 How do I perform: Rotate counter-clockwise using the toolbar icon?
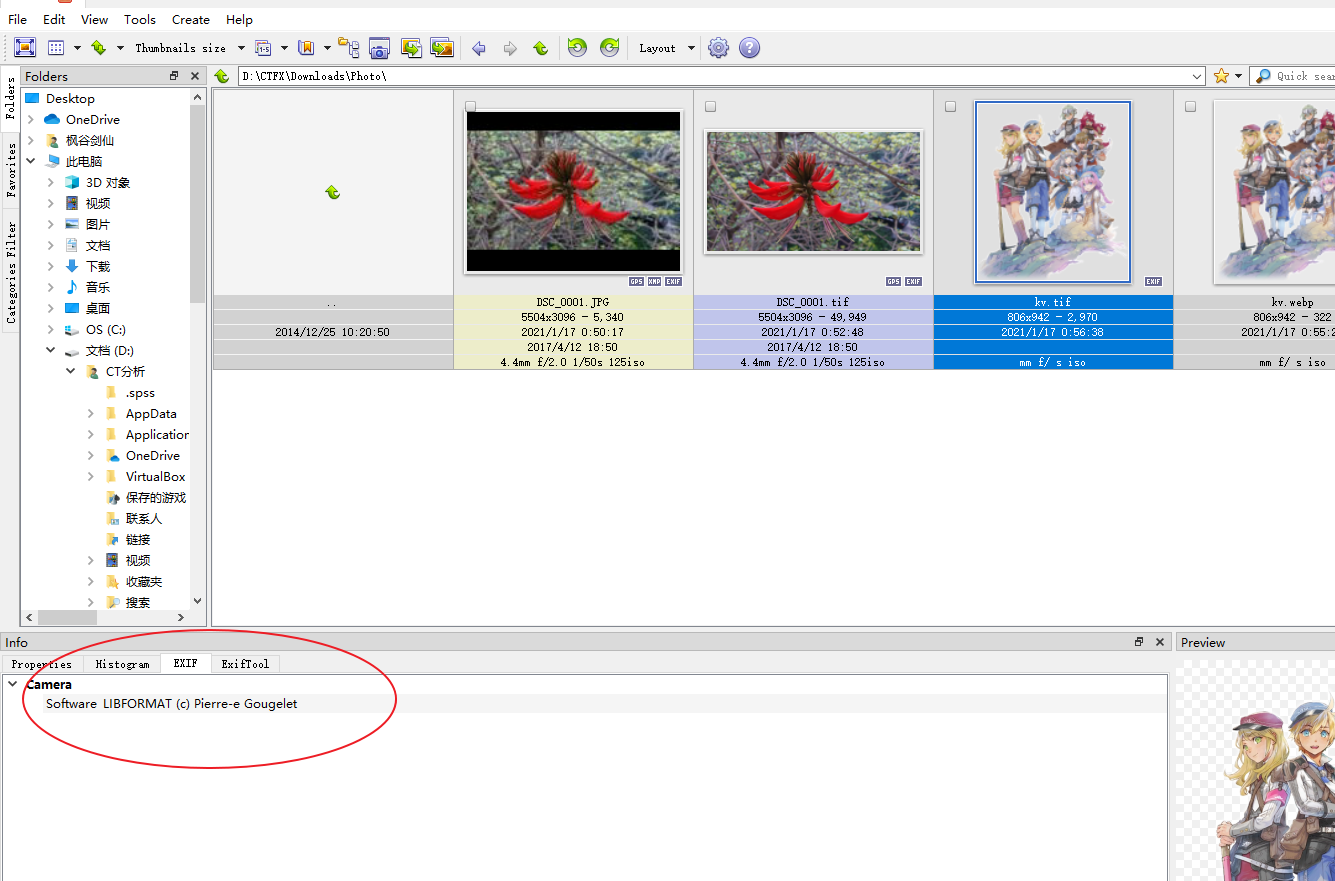(577, 47)
